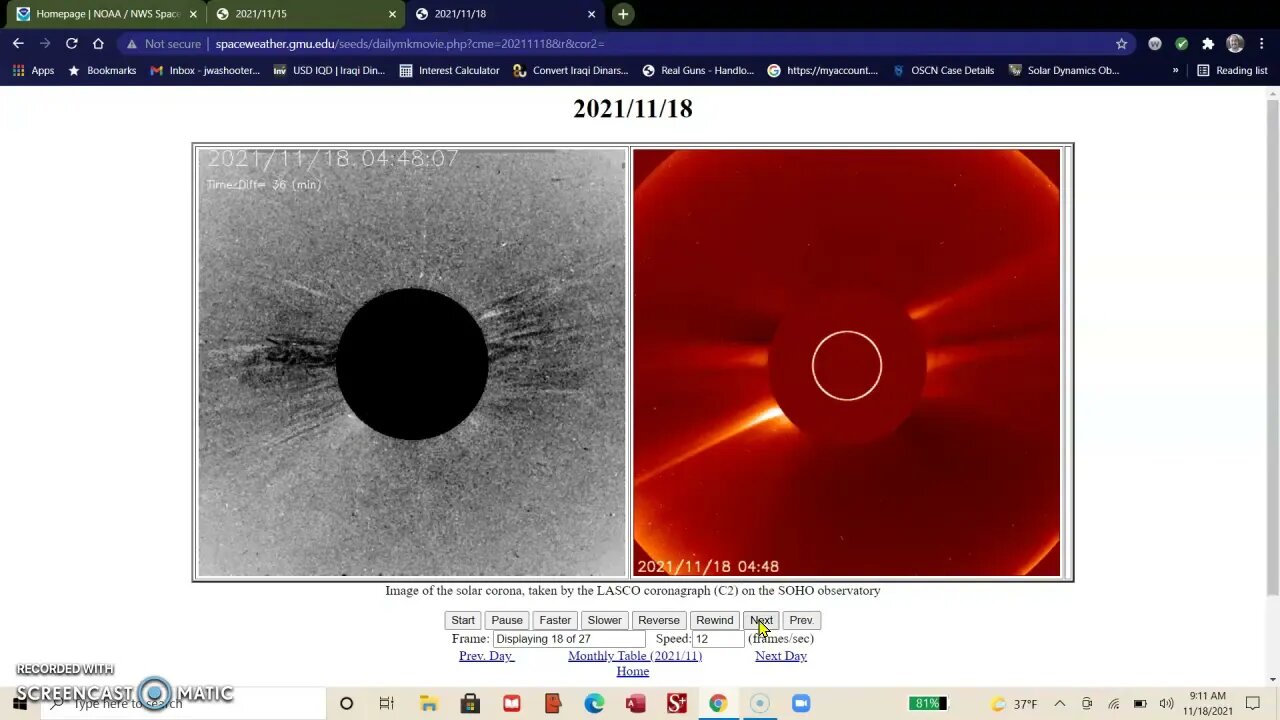
Task: Click the address bar URL
Action: tap(410, 44)
